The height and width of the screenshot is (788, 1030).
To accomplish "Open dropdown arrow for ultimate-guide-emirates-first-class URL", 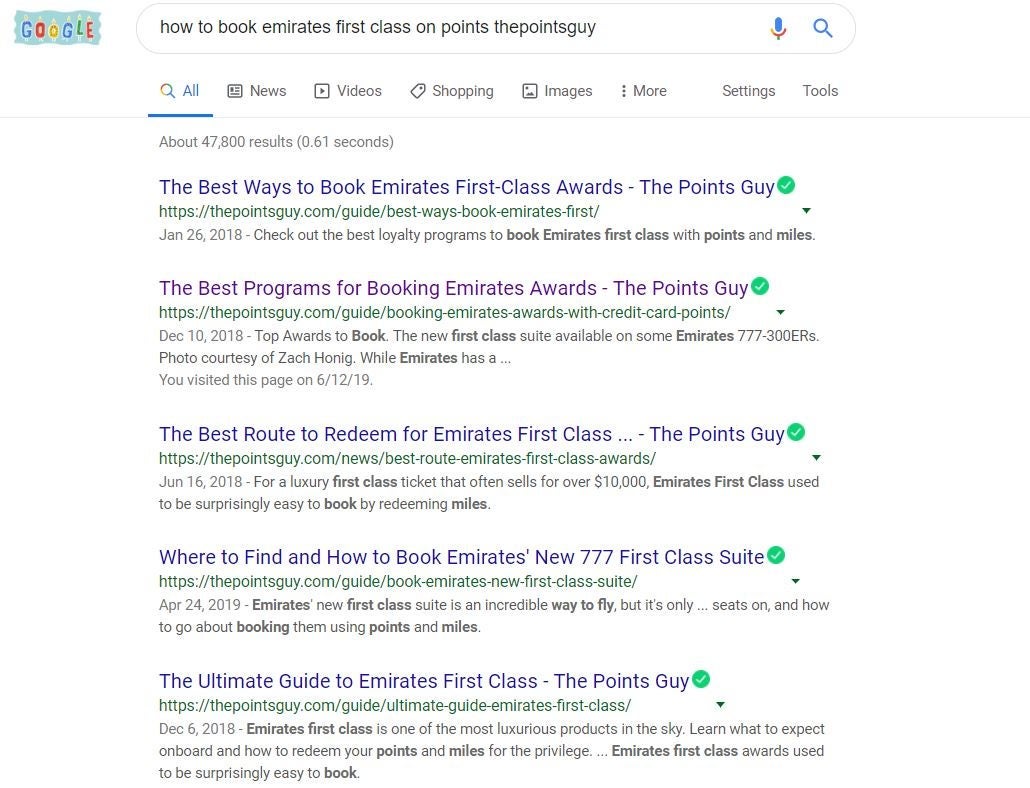I will click(x=720, y=705).
